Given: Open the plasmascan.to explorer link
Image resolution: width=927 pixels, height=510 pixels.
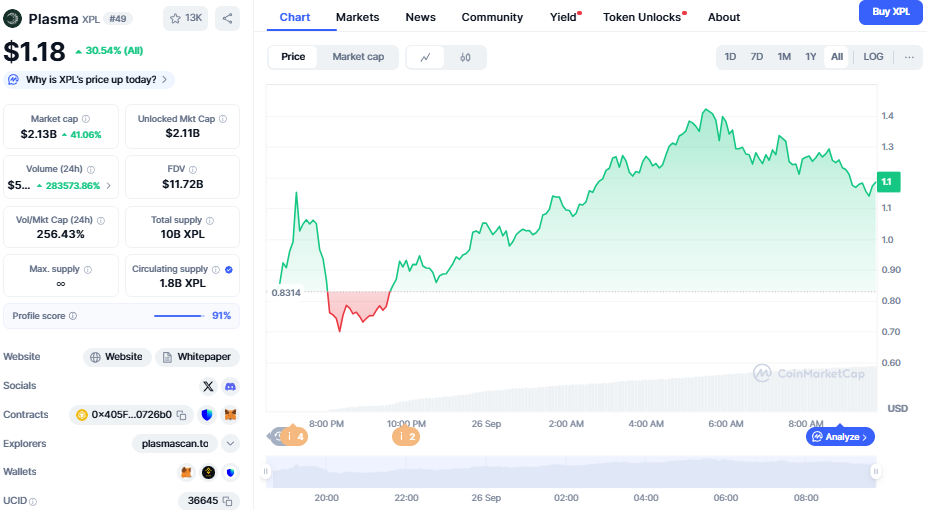Looking at the screenshot, I should [175, 443].
